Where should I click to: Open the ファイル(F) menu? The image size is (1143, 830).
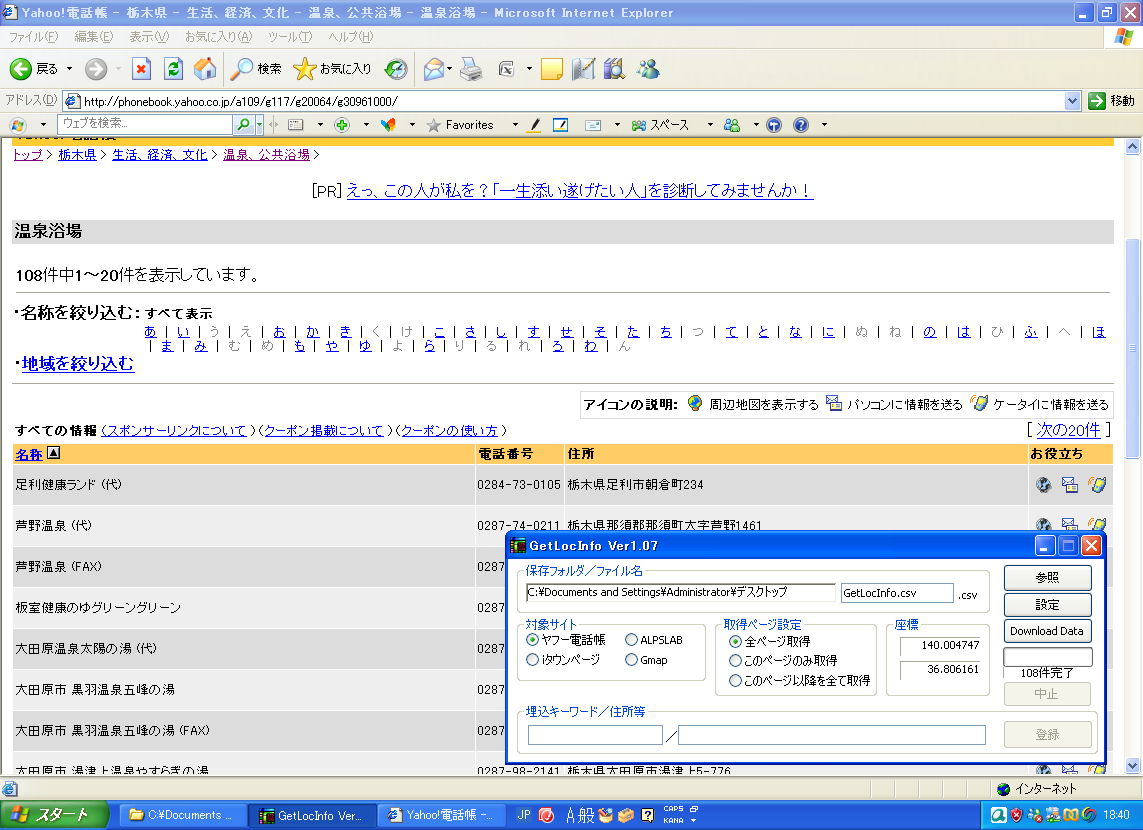coord(33,37)
